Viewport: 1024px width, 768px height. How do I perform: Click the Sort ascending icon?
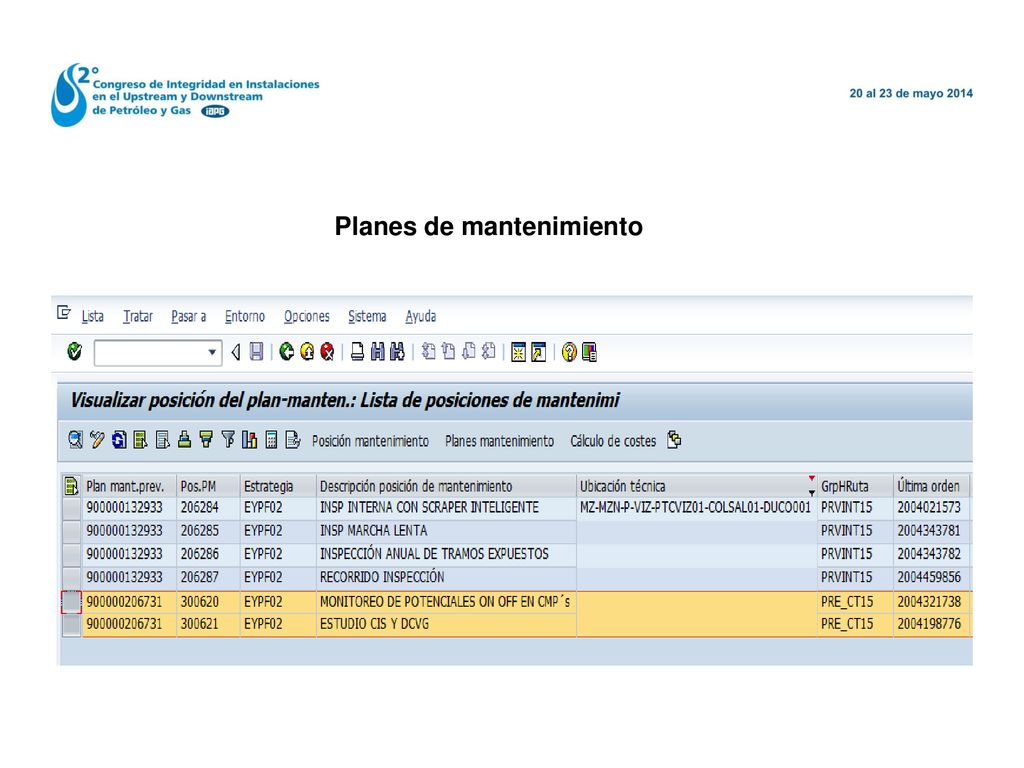pyautogui.click(x=184, y=440)
